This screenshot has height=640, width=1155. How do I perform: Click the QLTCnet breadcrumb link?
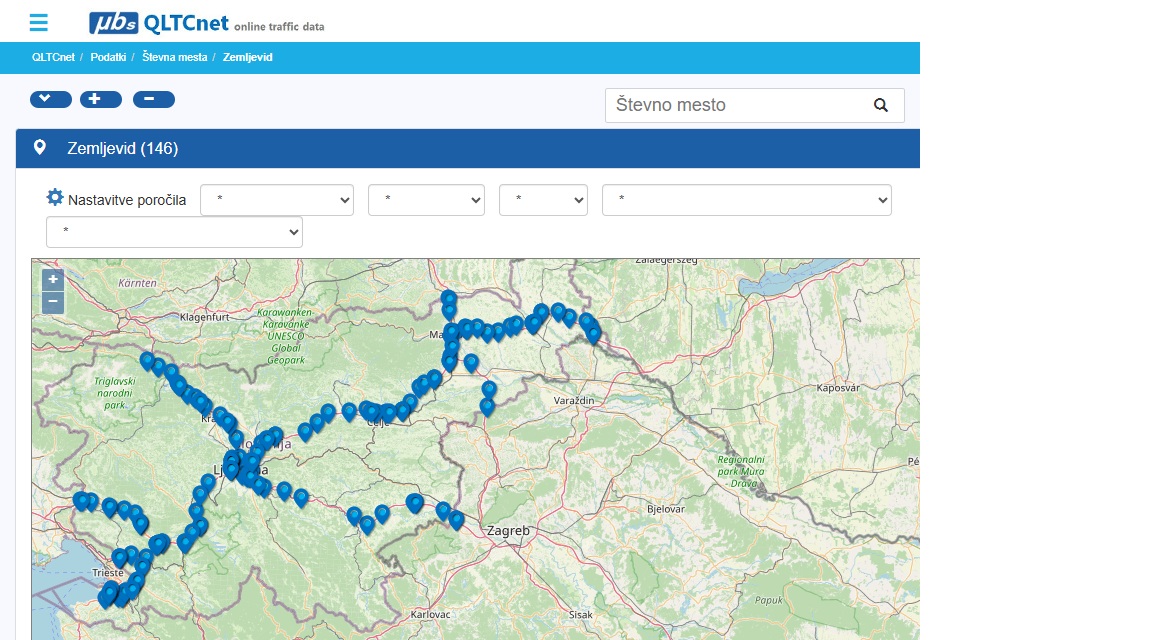click(x=53, y=58)
